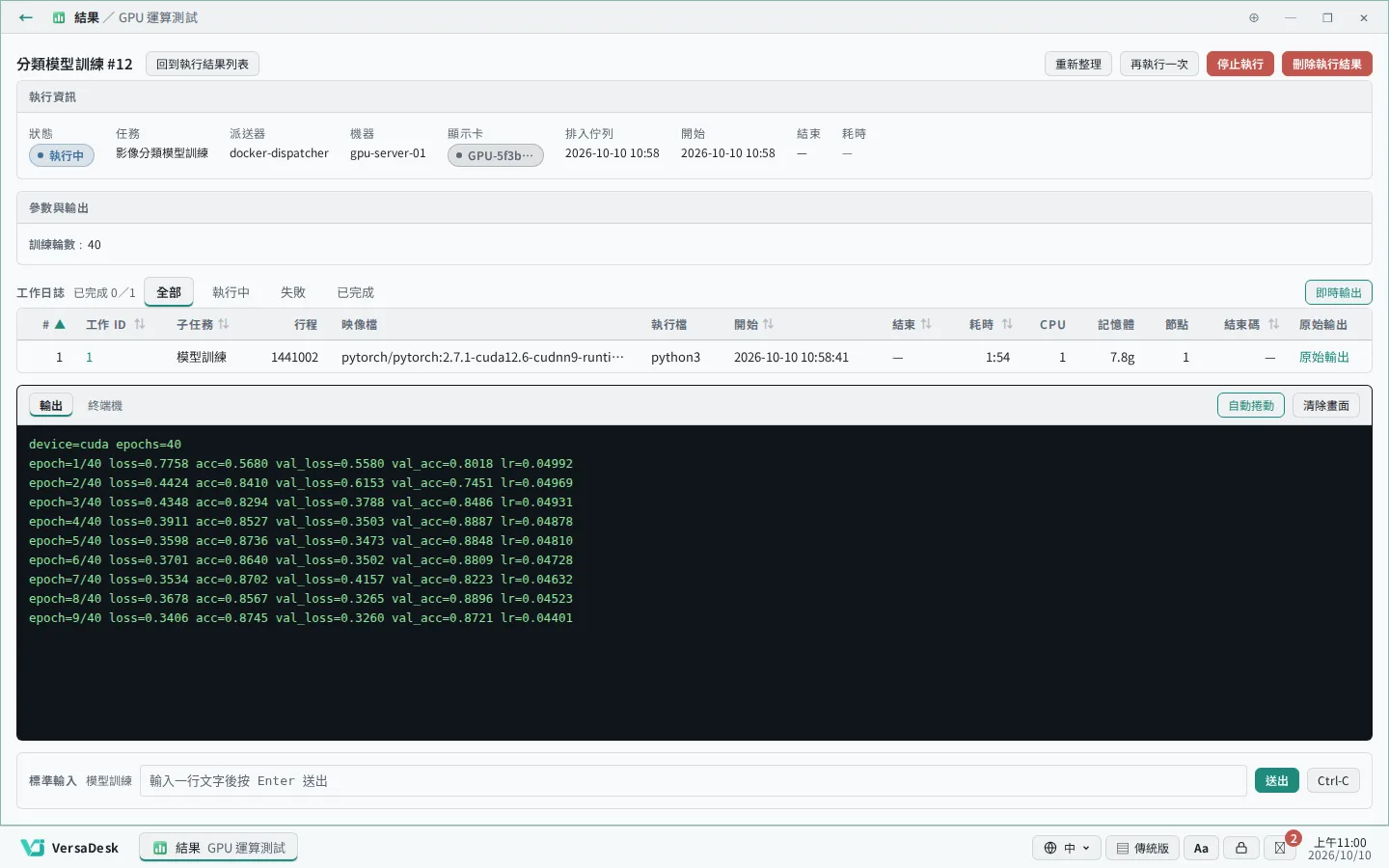Switch to the 終端機 tab
The width and height of the screenshot is (1389, 868).
(105, 406)
